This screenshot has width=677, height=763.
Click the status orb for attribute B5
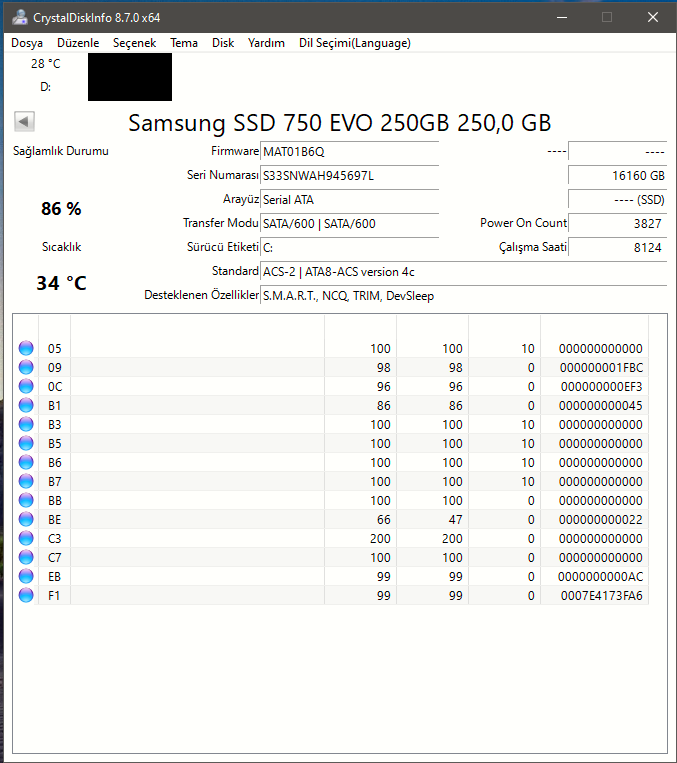point(26,443)
